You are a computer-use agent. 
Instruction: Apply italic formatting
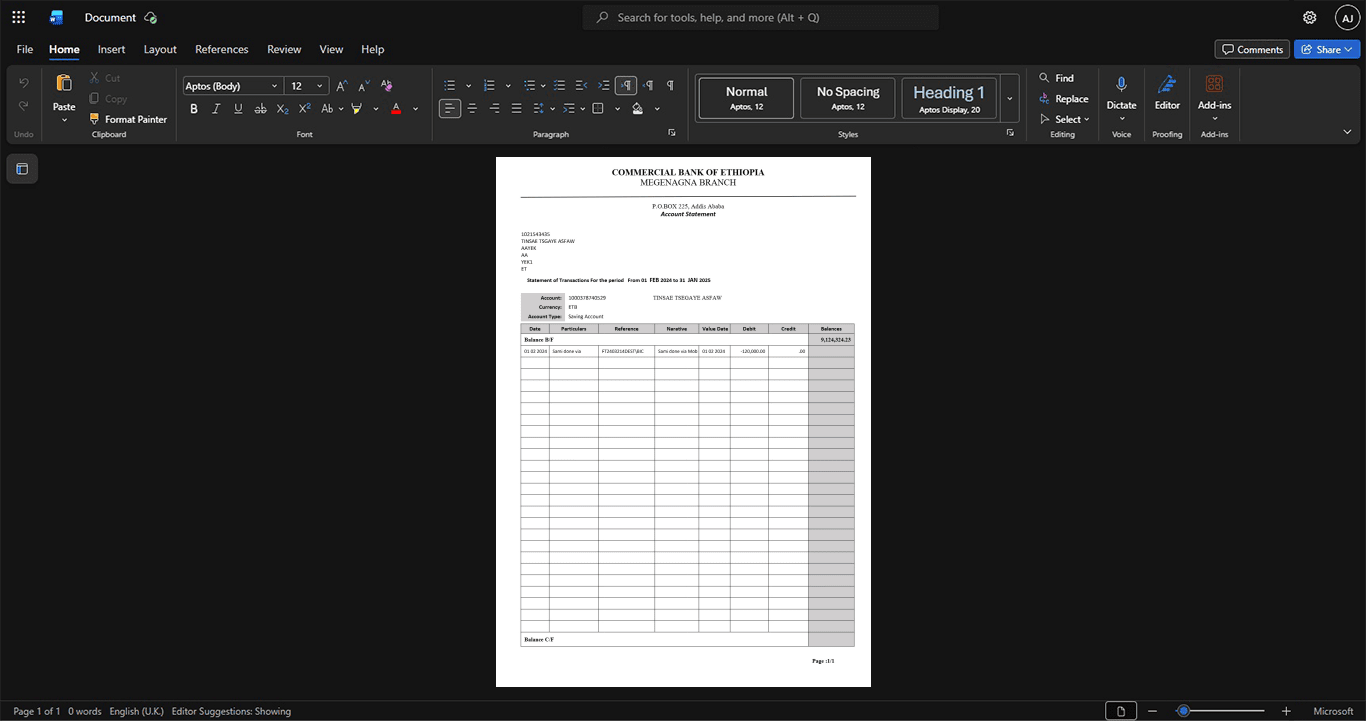(x=216, y=108)
